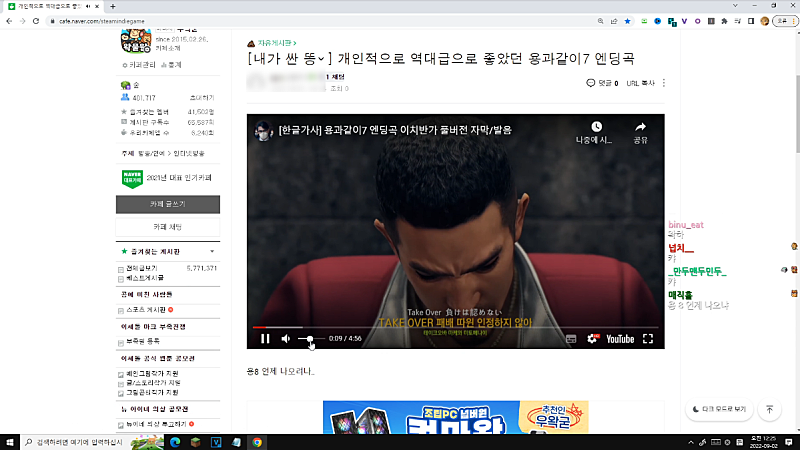Open the Windows Start menu
Image resolution: width=800 pixels, height=450 pixels.
tap(10, 442)
